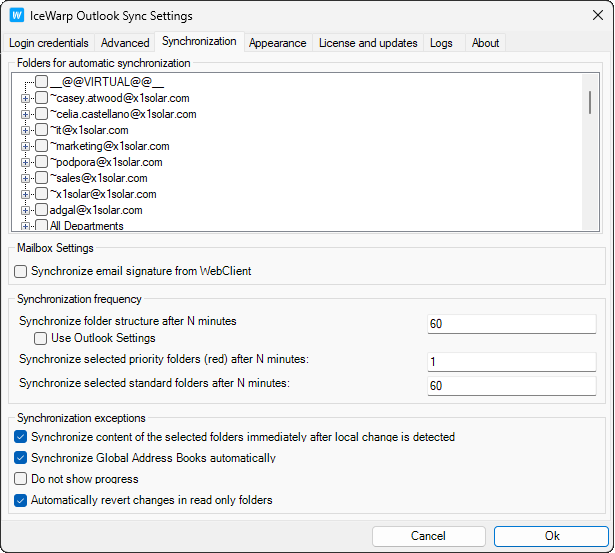Expand the ~sales@x1solar.com tree node
The height and width of the screenshot is (553, 615).
tap(25, 178)
